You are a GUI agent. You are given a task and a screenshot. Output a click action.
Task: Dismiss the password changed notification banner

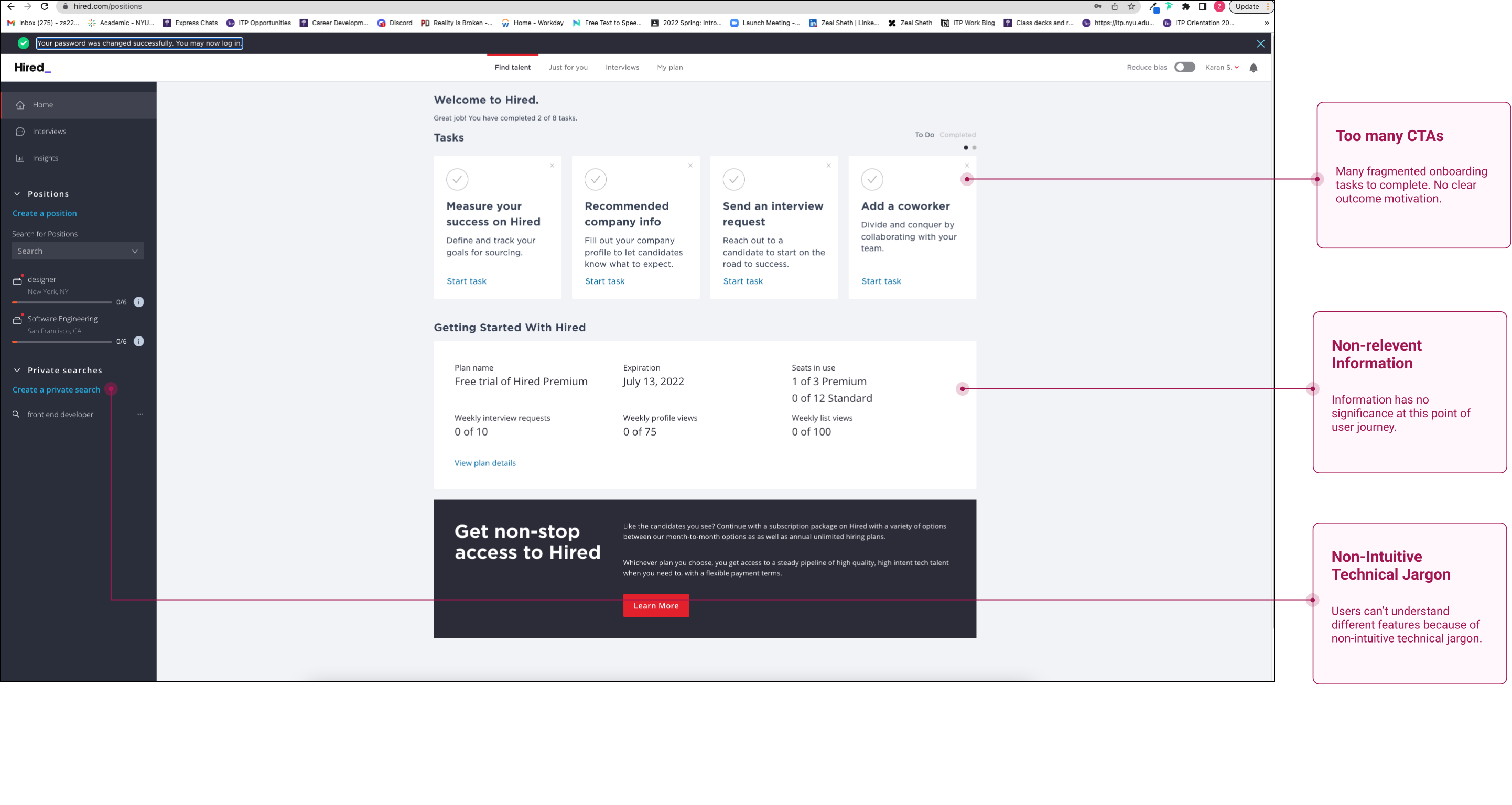pyautogui.click(x=1260, y=43)
